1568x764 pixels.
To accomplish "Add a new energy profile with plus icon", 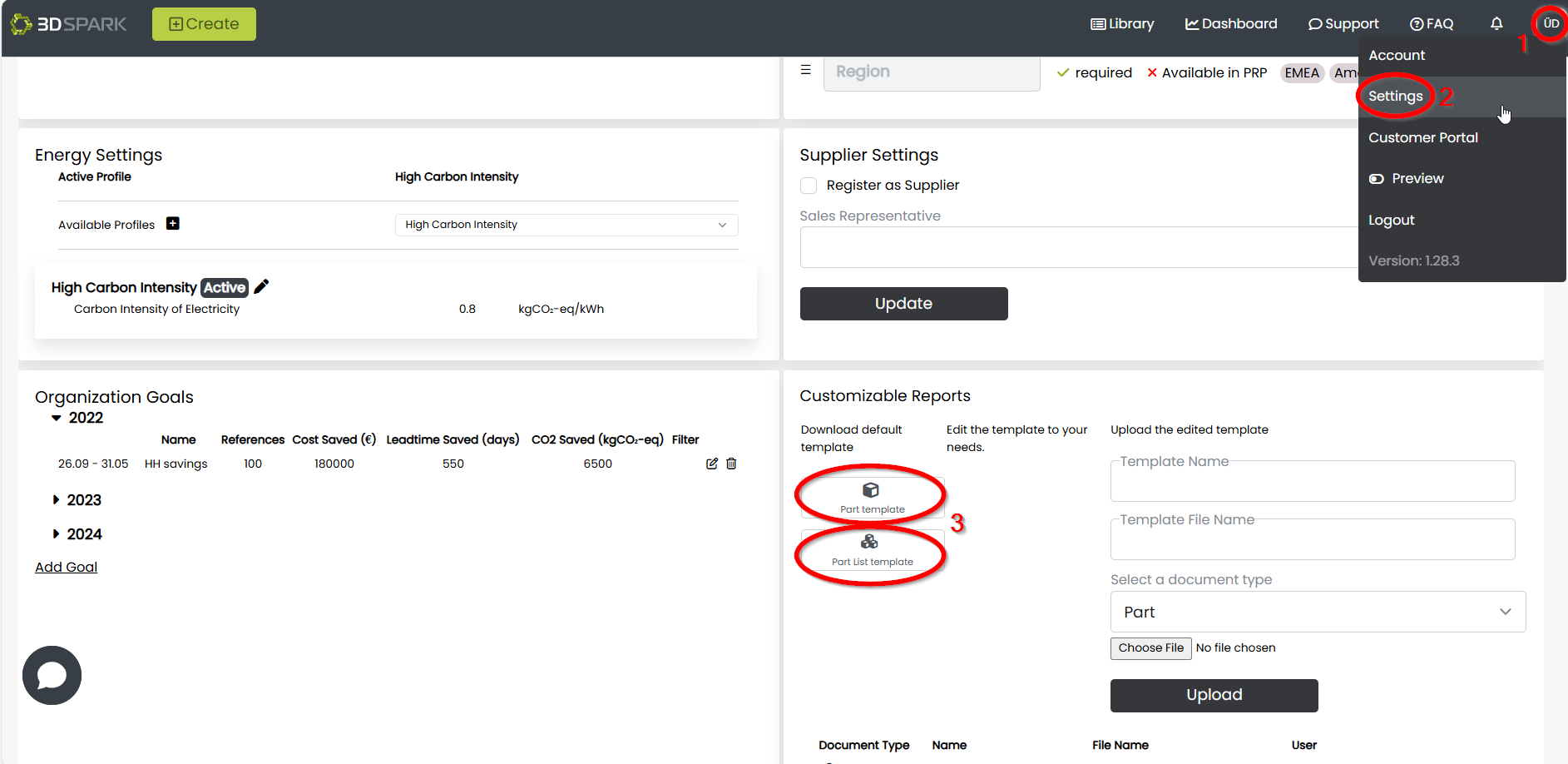I will [x=173, y=223].
